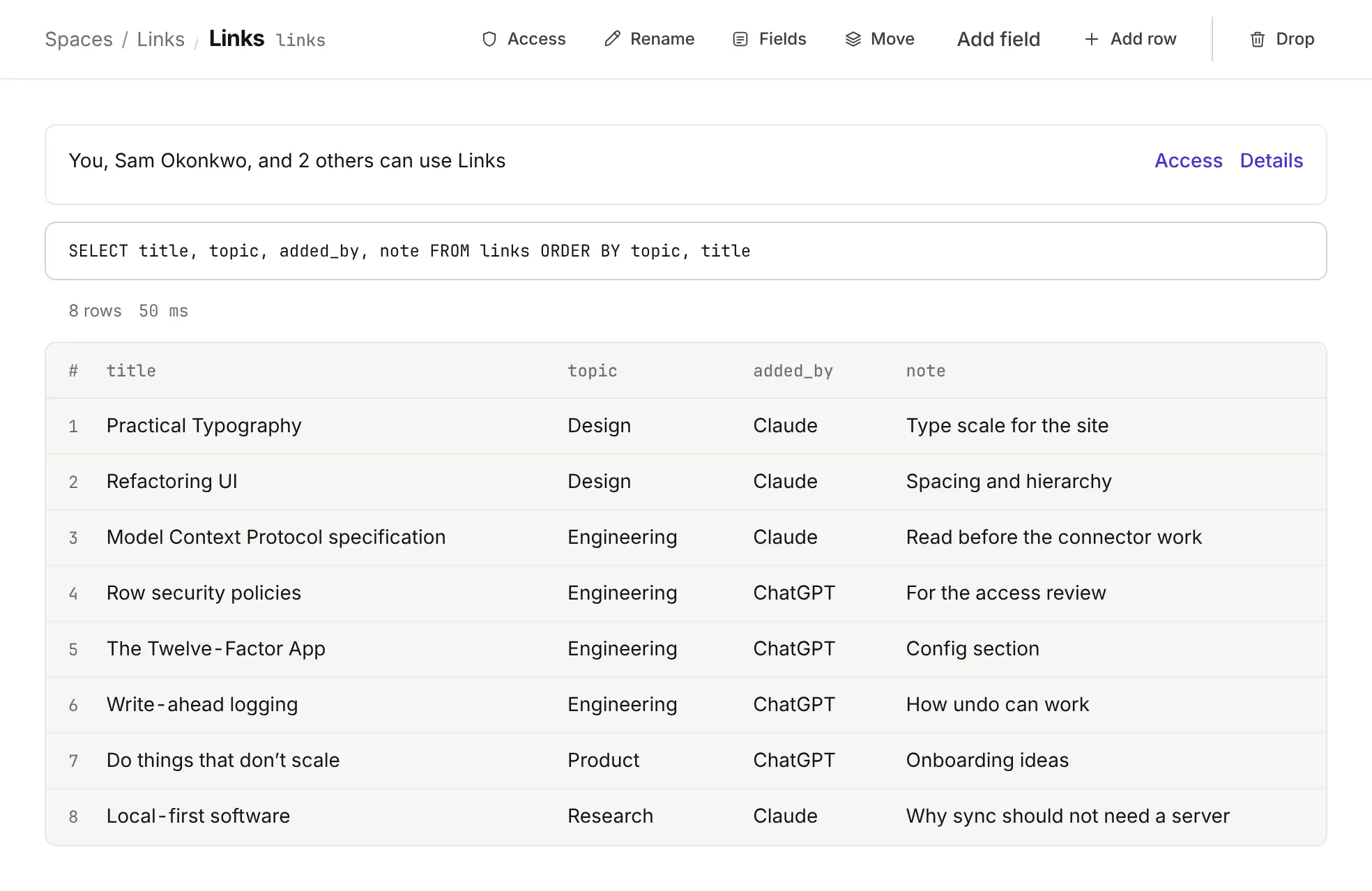Click the Onboarding ideas note
Viewport: 1372px width, 891px height.
pos(987,760)
